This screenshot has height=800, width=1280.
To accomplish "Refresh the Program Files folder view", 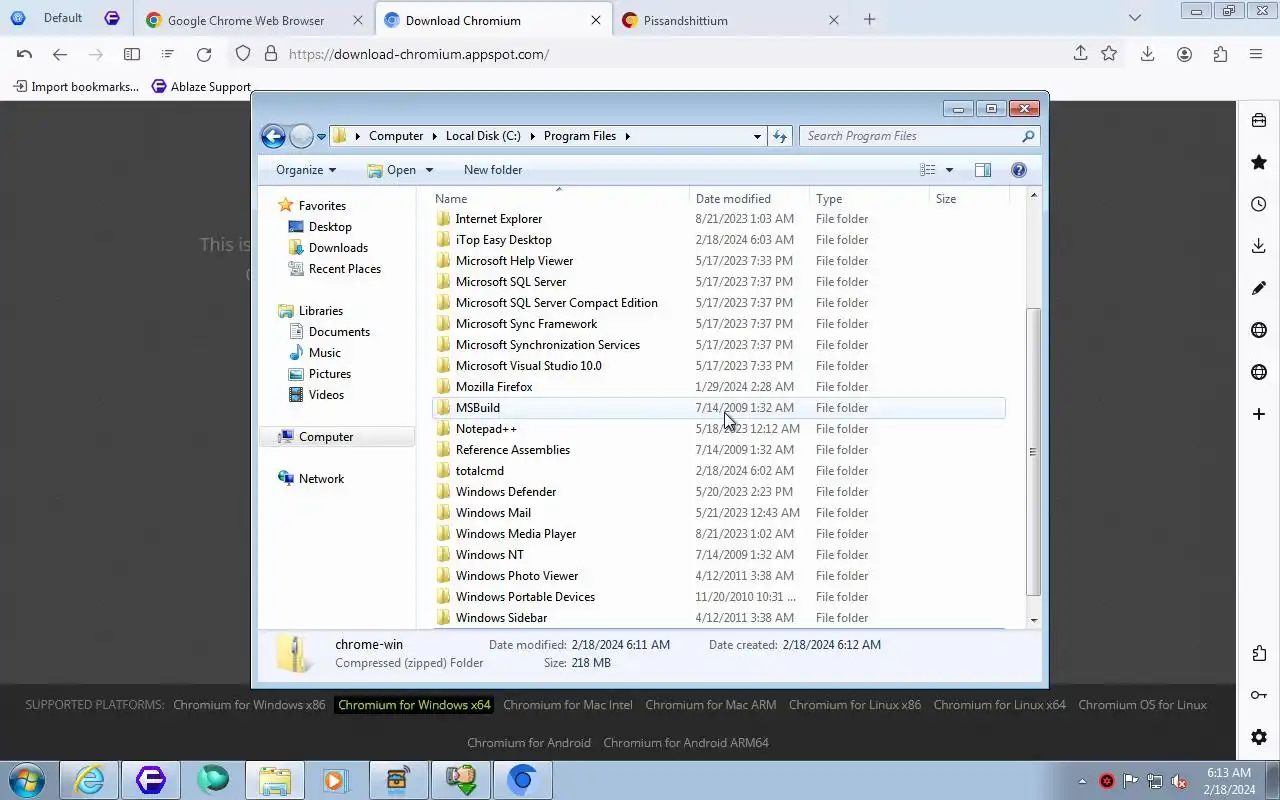I will [x=780, y=136].
